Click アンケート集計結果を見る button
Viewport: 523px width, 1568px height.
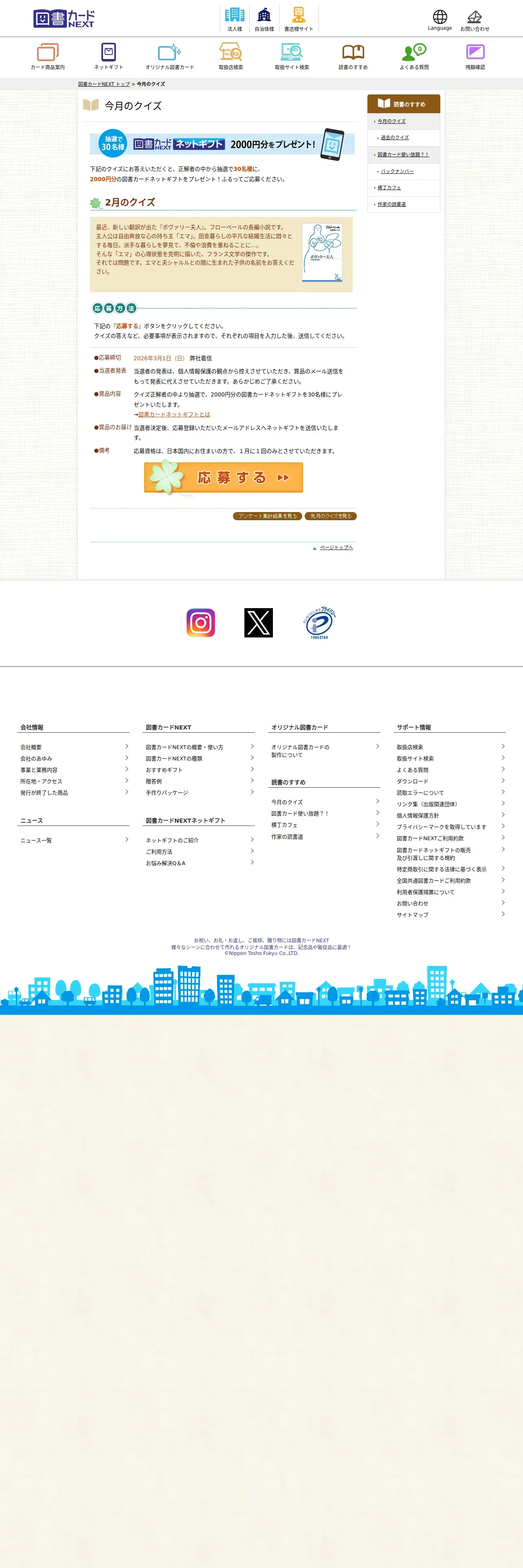point(267,516)
